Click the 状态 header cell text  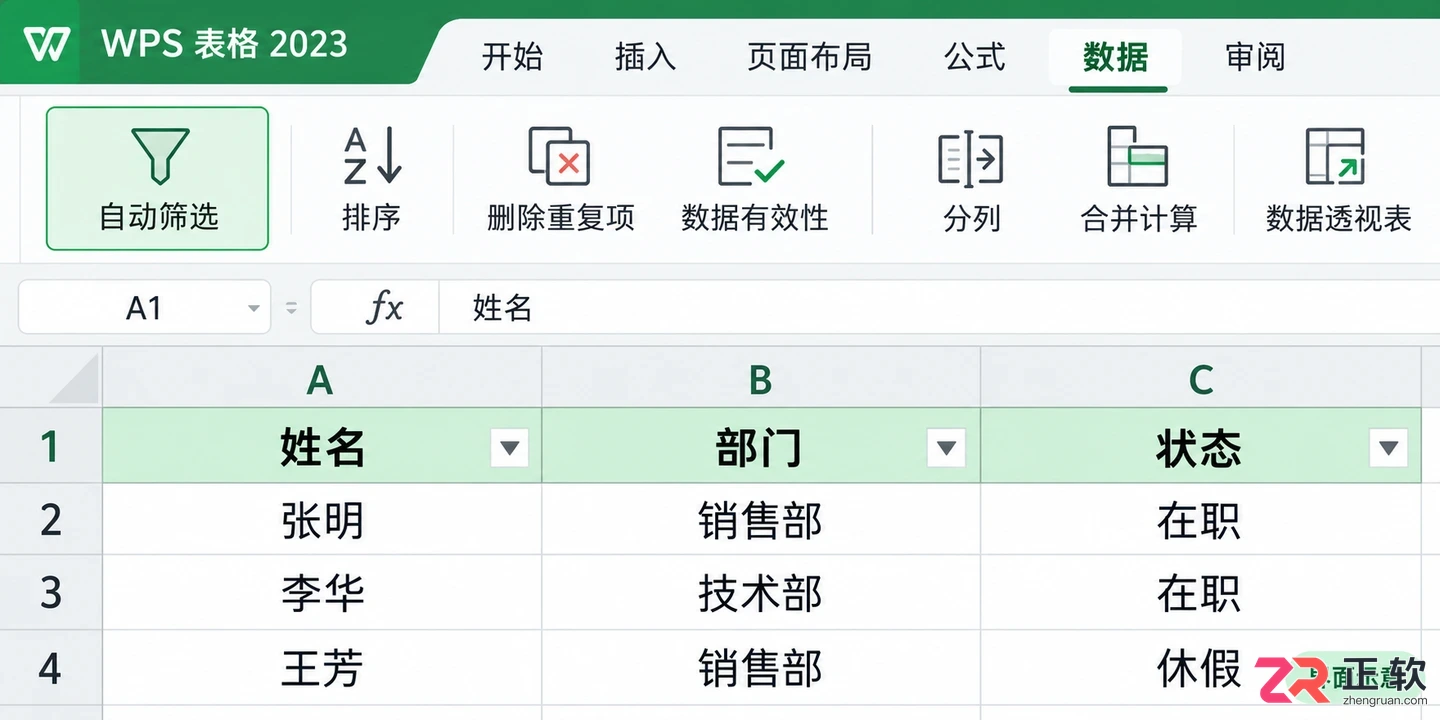tap(1199, 447)
